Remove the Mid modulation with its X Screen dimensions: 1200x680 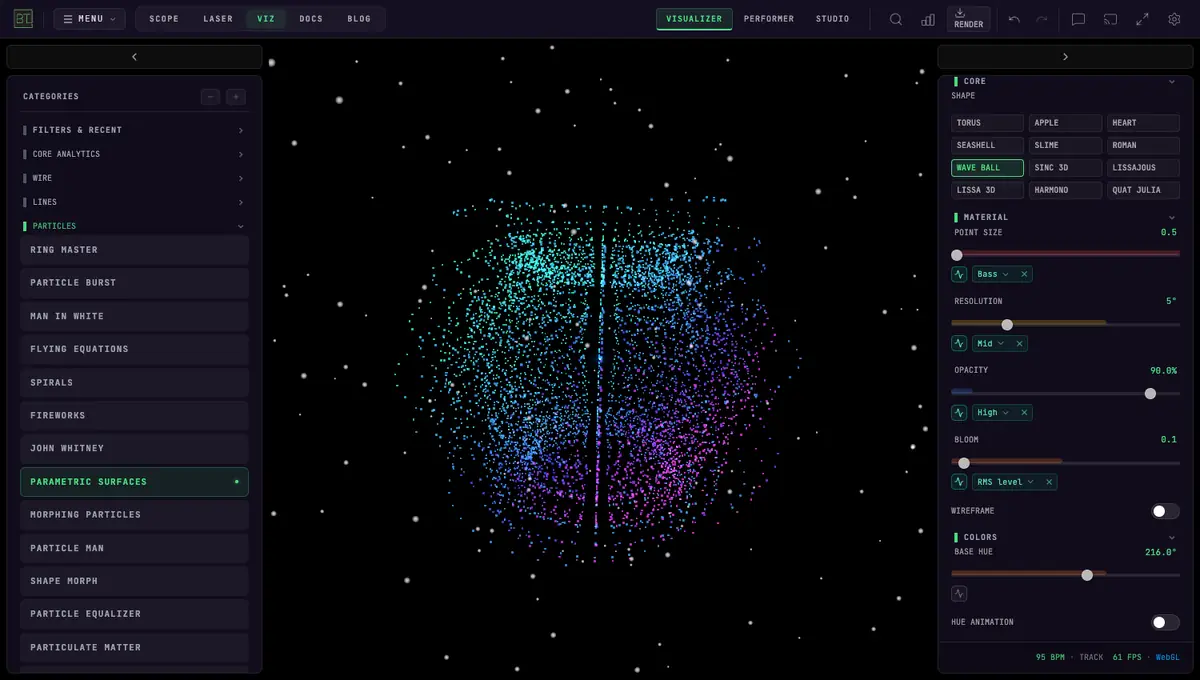(1019, 343)
